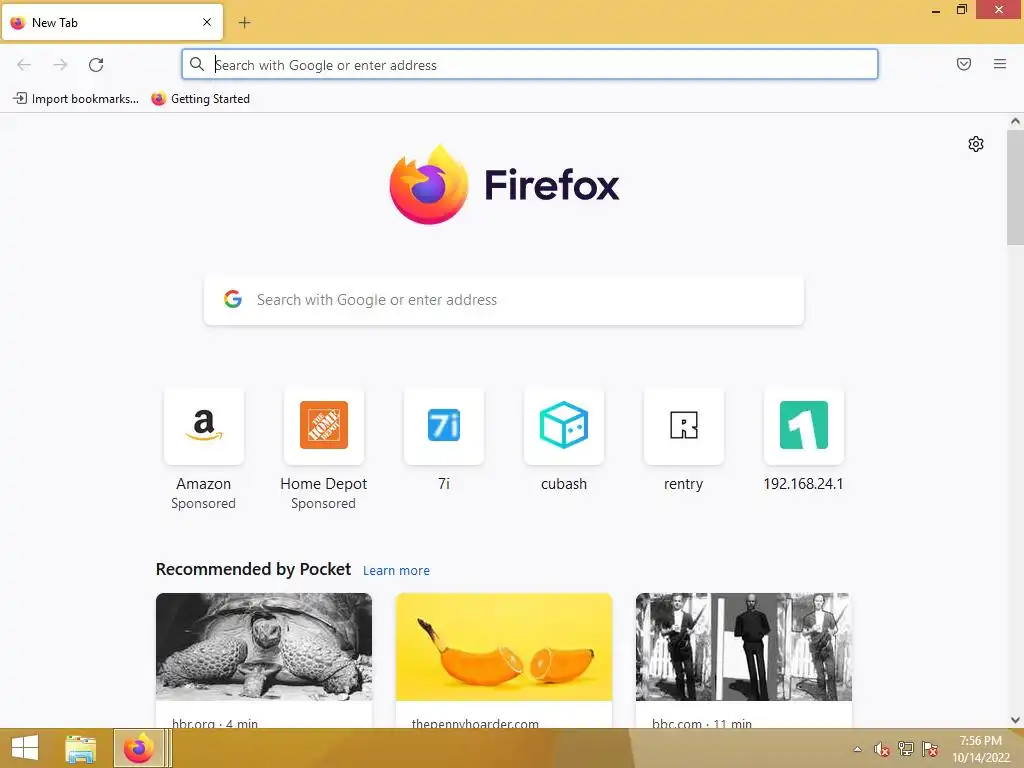
Task: Open the cubash shortcut tile
Action: coord(564,426)
